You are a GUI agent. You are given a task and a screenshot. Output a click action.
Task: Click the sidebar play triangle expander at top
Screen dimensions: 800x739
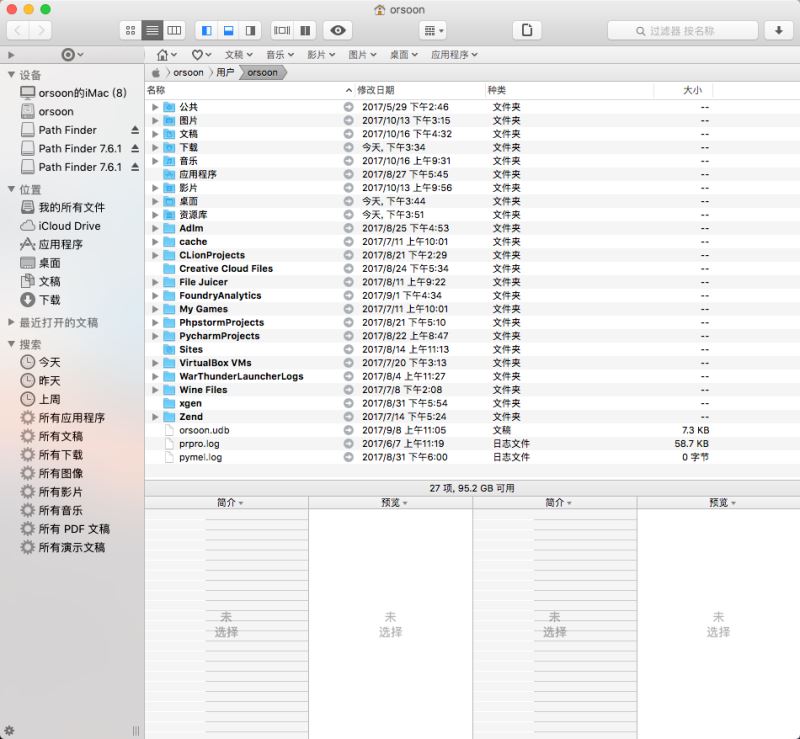tap(11, 55)
